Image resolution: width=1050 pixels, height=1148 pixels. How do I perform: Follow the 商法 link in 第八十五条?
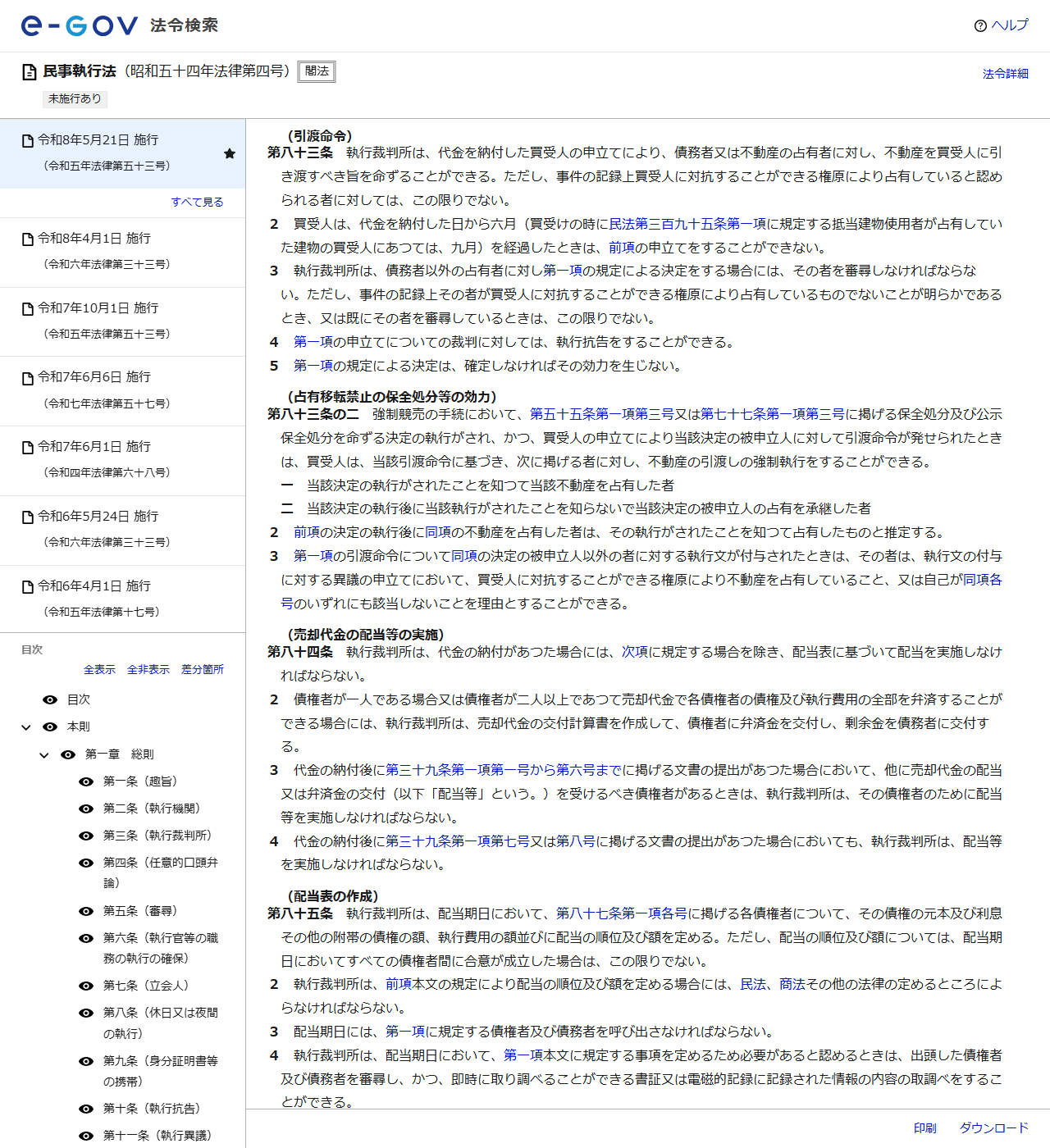(792, 984)
